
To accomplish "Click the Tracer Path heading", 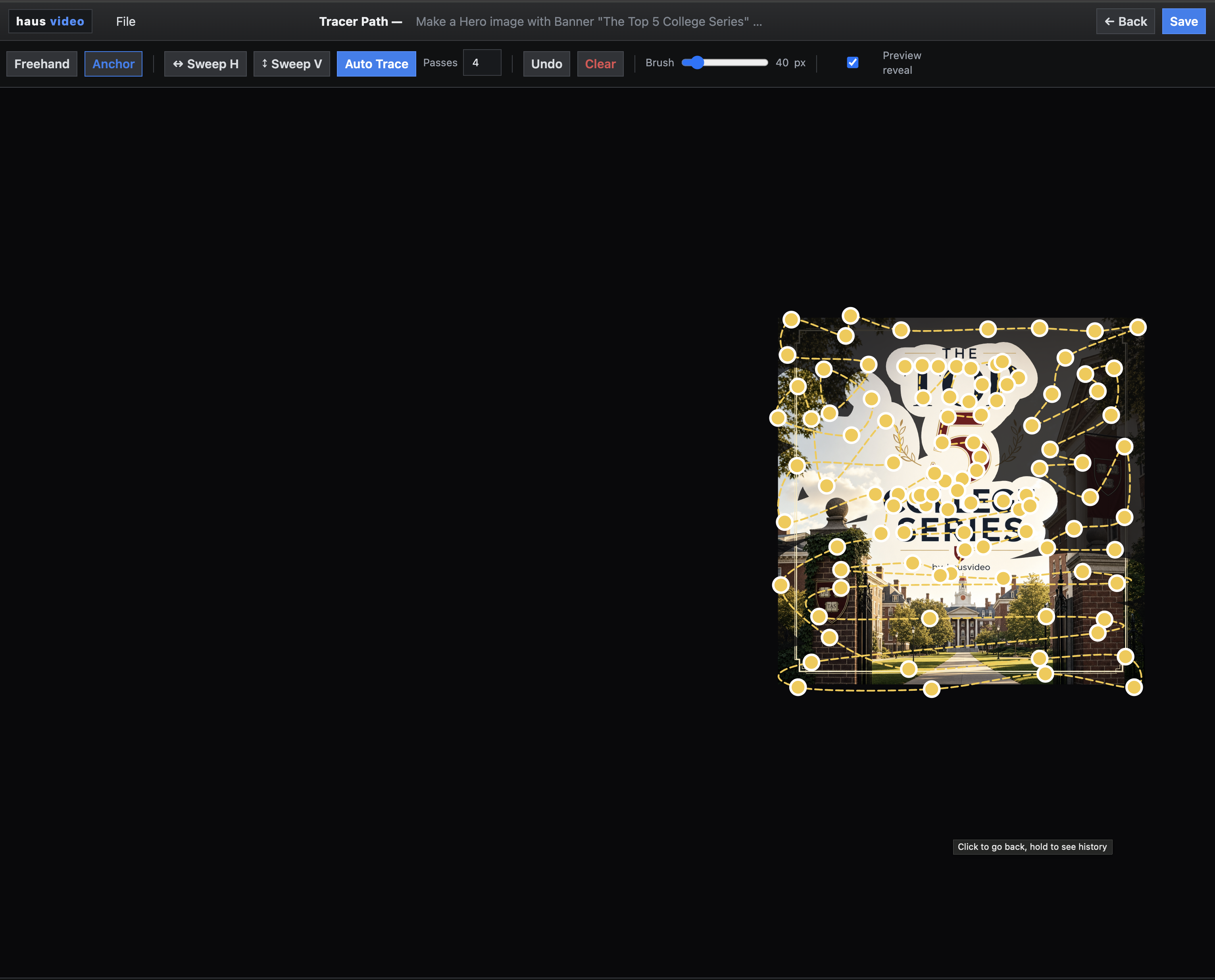I will (x=360, y=21).
